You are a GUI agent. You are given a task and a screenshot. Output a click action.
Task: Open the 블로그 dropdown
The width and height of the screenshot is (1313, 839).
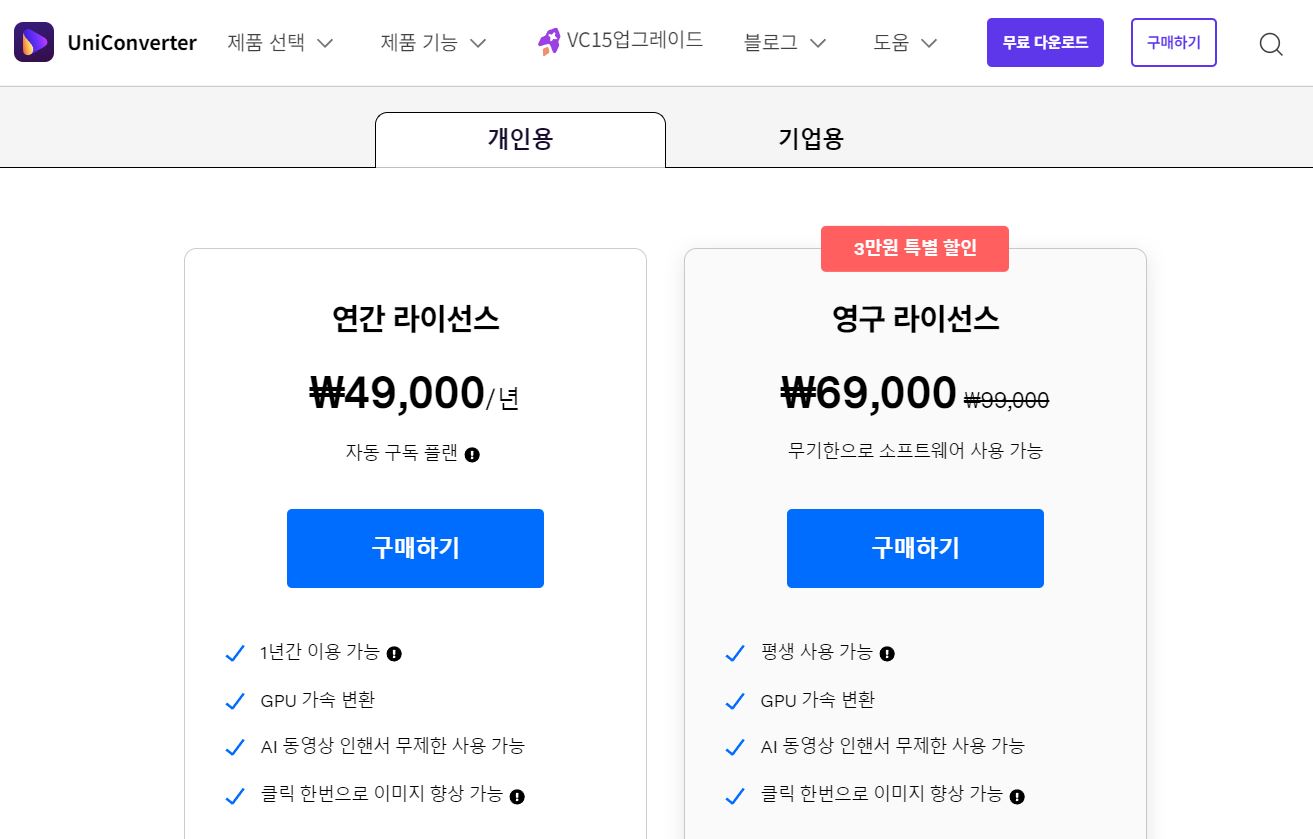pos(785,42)
